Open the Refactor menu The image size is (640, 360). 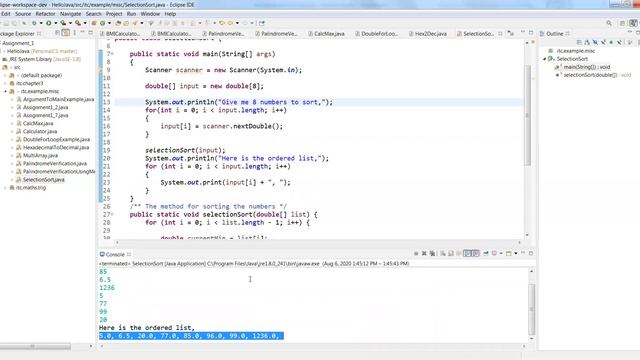(x=45, y=14)
